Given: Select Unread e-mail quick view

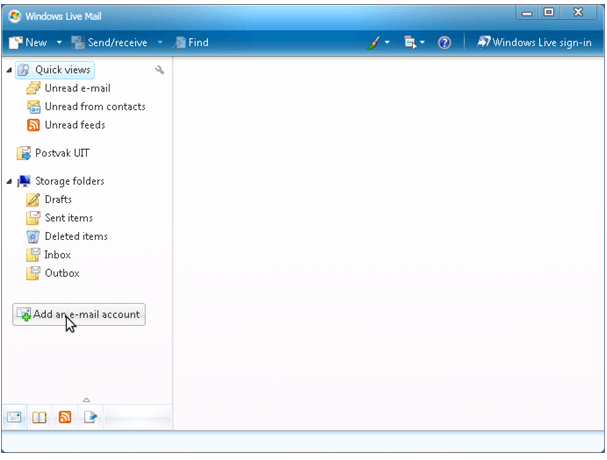Looking at the screenshot, I should click(x=76, y=88).
